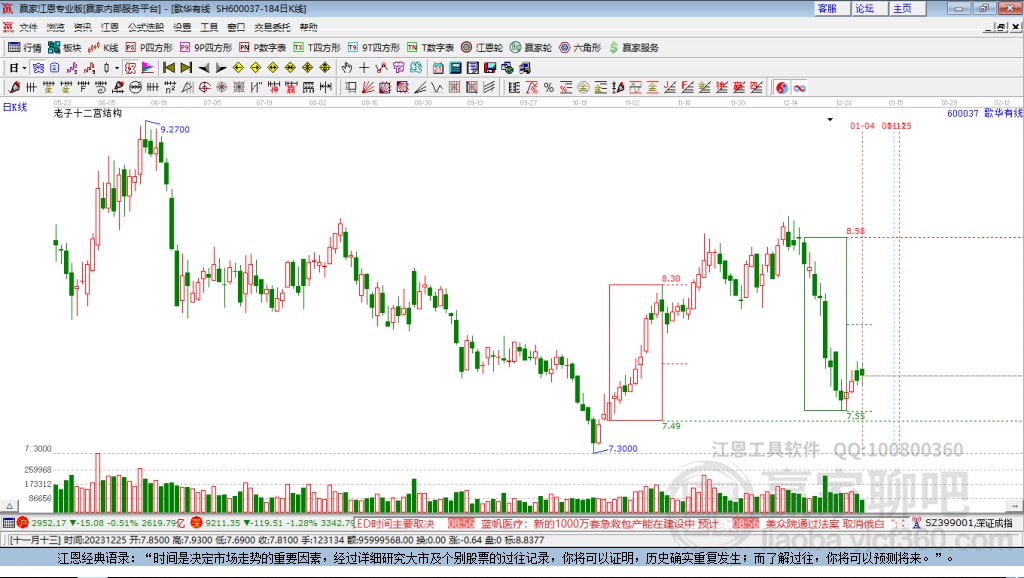This screenshot has height=578, width=1024.
Task: Expand the 日 period dropdown
Action: coord(24,68)
